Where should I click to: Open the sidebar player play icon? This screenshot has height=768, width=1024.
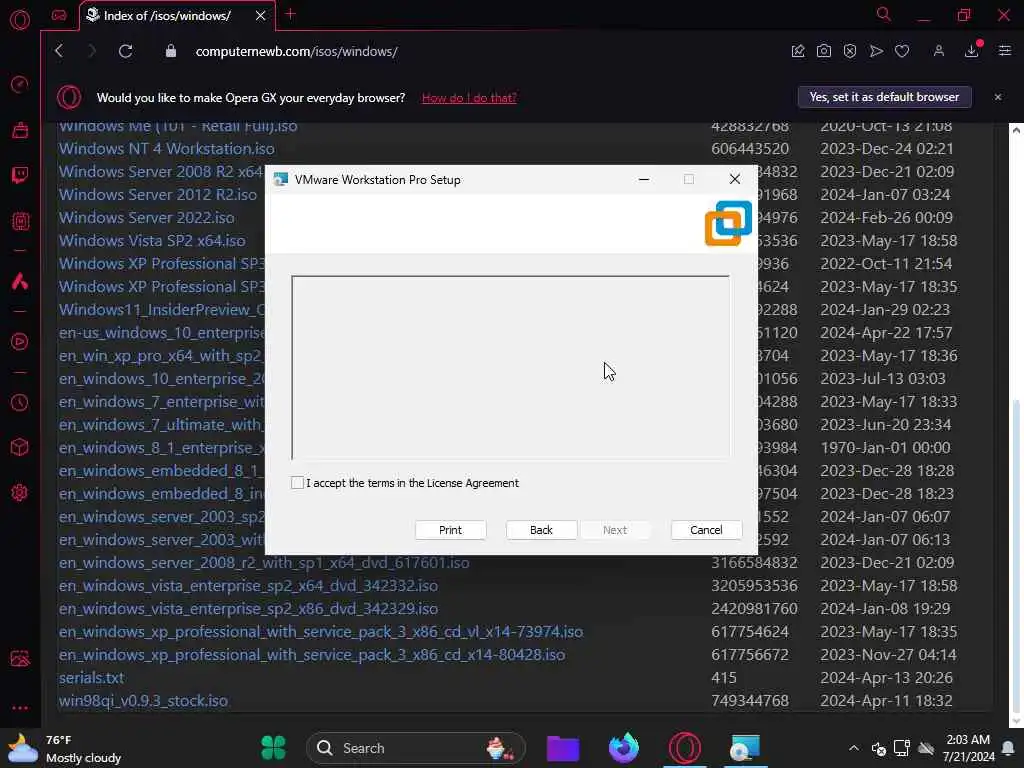[20, 342]
